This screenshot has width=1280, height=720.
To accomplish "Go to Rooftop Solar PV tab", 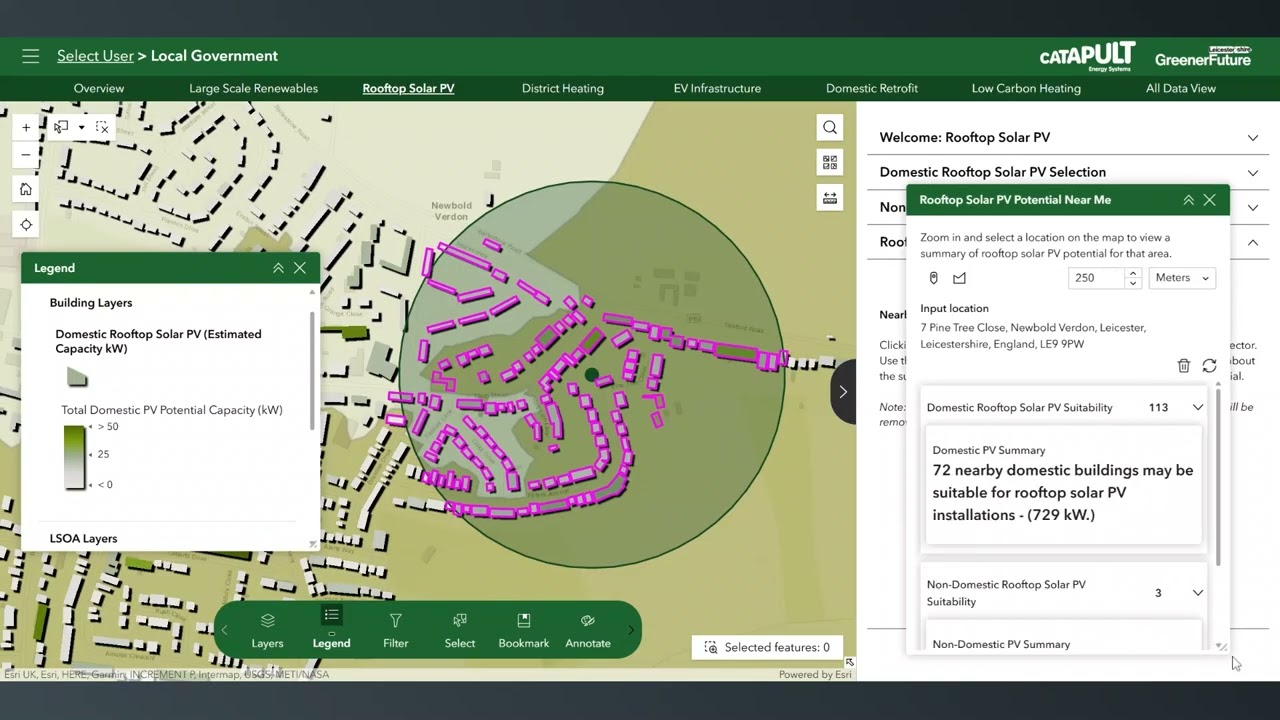I will coord(408,88).
